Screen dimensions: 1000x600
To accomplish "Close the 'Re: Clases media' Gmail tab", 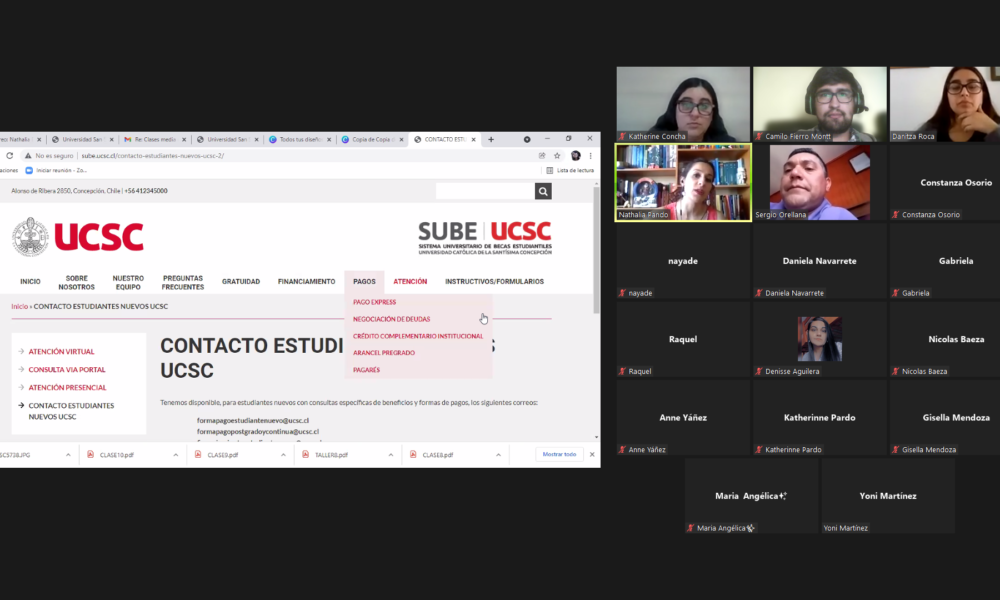I will [x=184, y=139].
